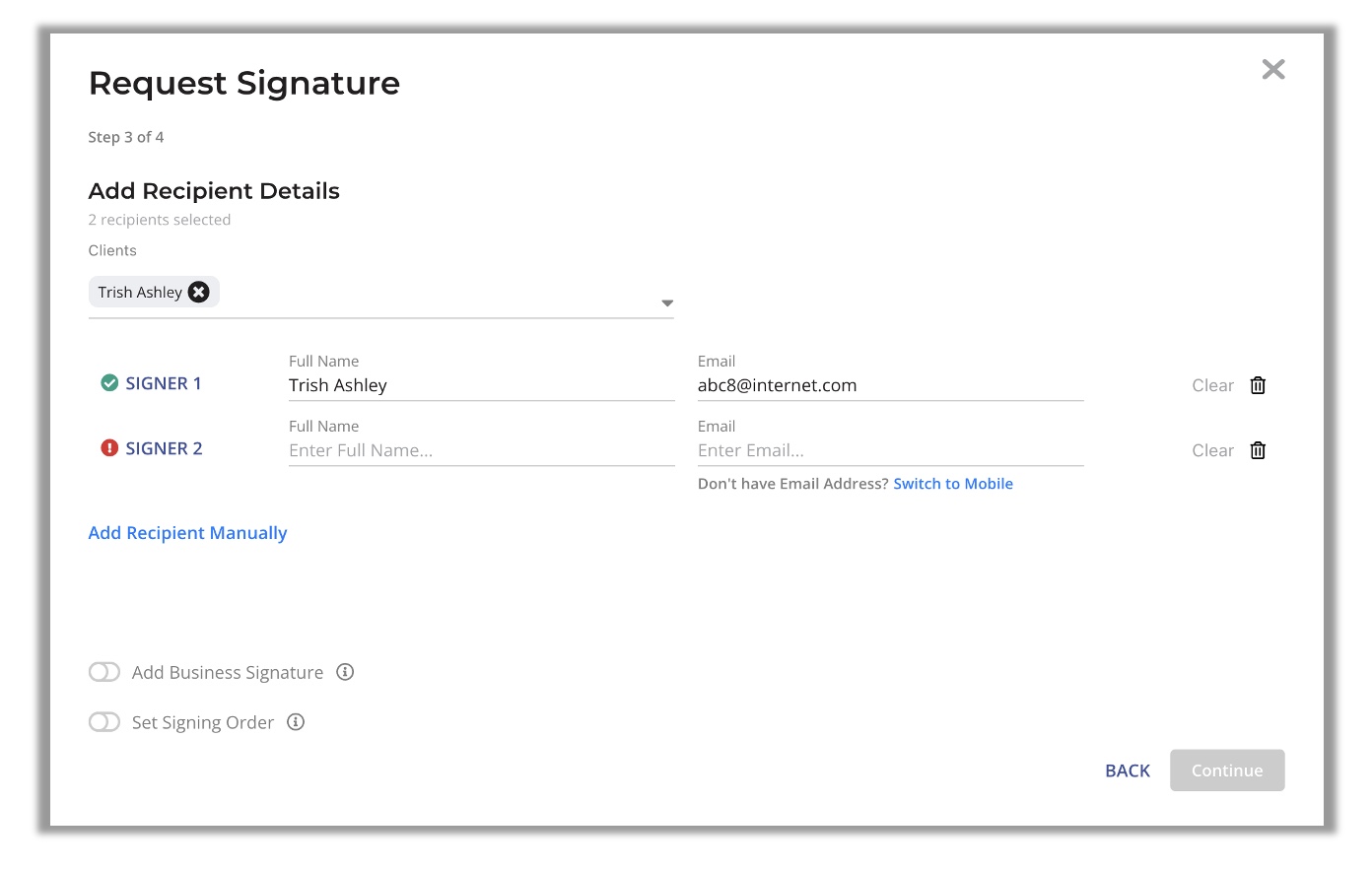
Task: Show info for Set Signing Order
Action: pos(296,722)
